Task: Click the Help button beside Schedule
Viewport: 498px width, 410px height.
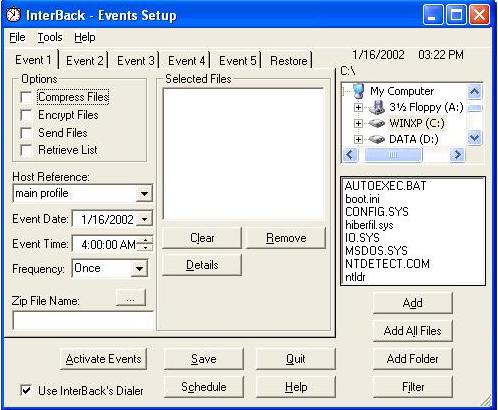Action: click(x=296, y=387)
